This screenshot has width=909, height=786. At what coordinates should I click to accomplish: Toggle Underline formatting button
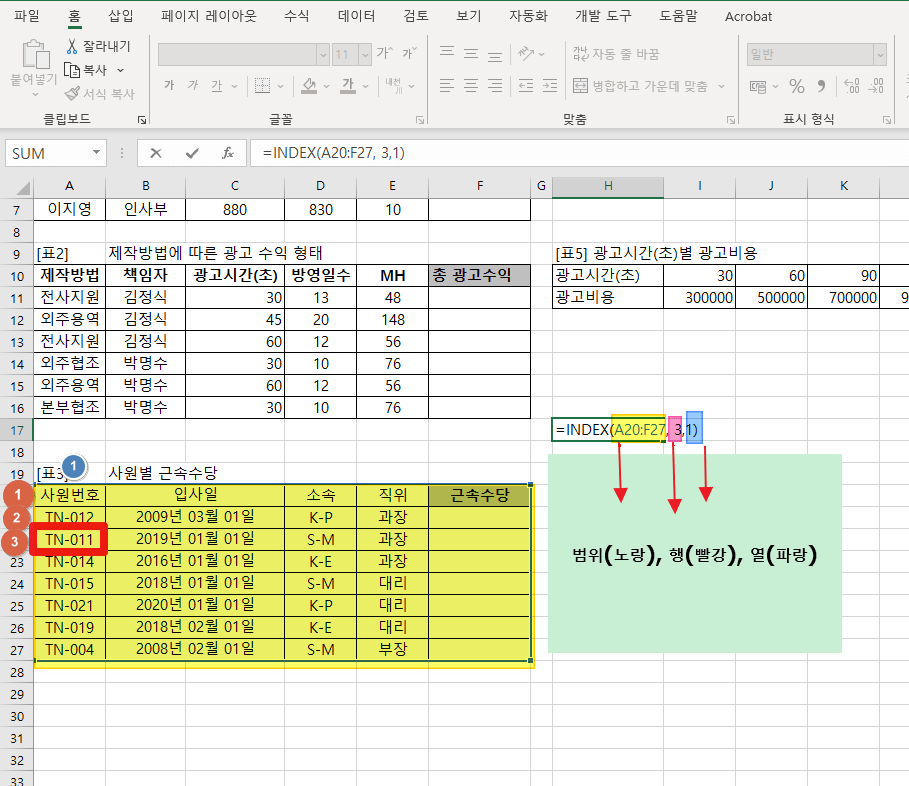217,86
